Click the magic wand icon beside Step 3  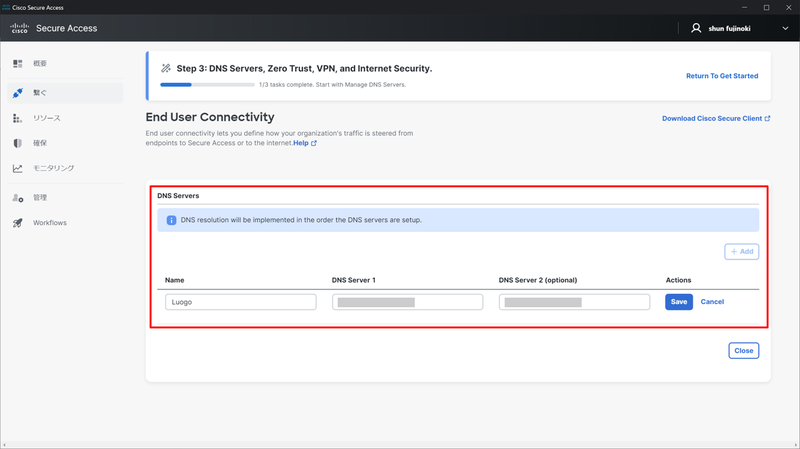point(166,68)
